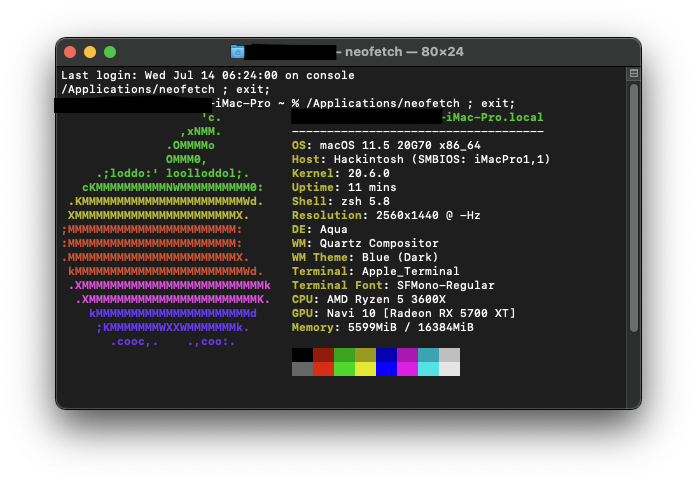Click the green full-screen window button
697x483 pixels.
point(110,52)
